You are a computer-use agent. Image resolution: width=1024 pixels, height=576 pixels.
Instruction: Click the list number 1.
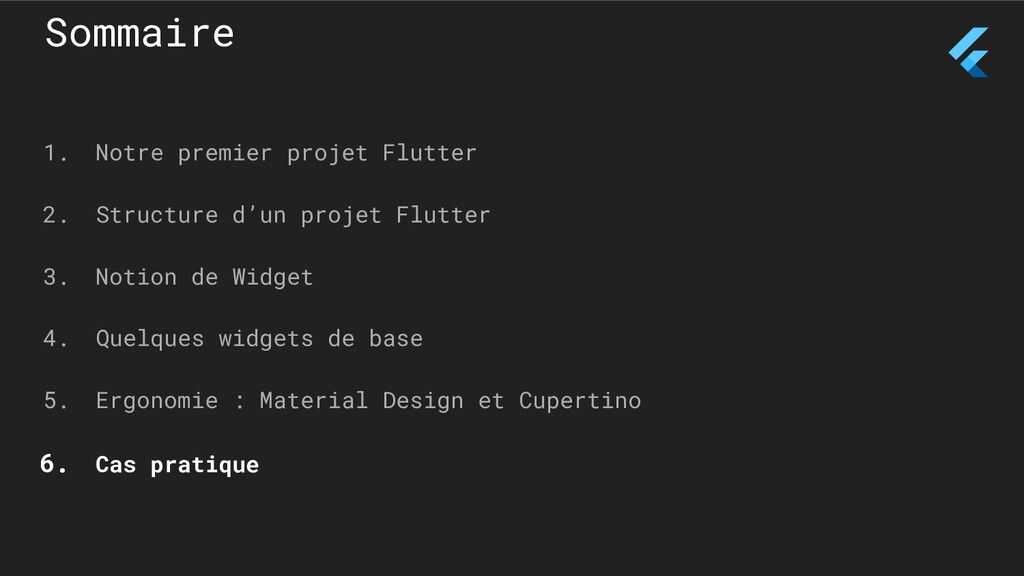55,153
